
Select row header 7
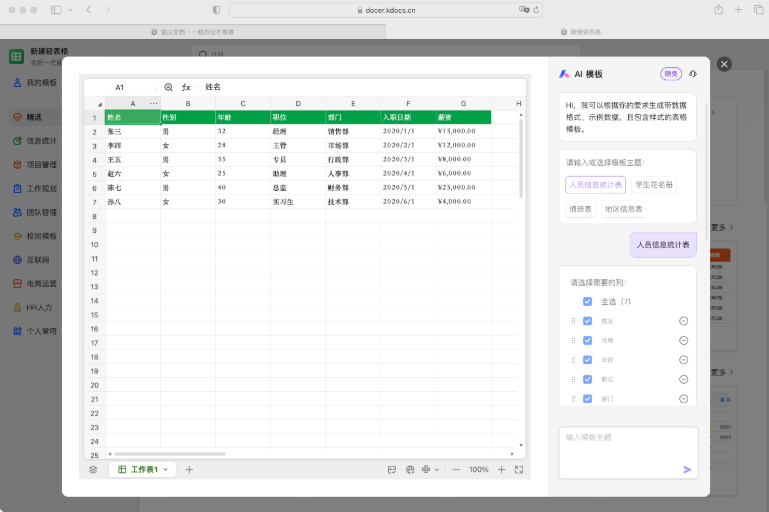[x=95, y=202]
